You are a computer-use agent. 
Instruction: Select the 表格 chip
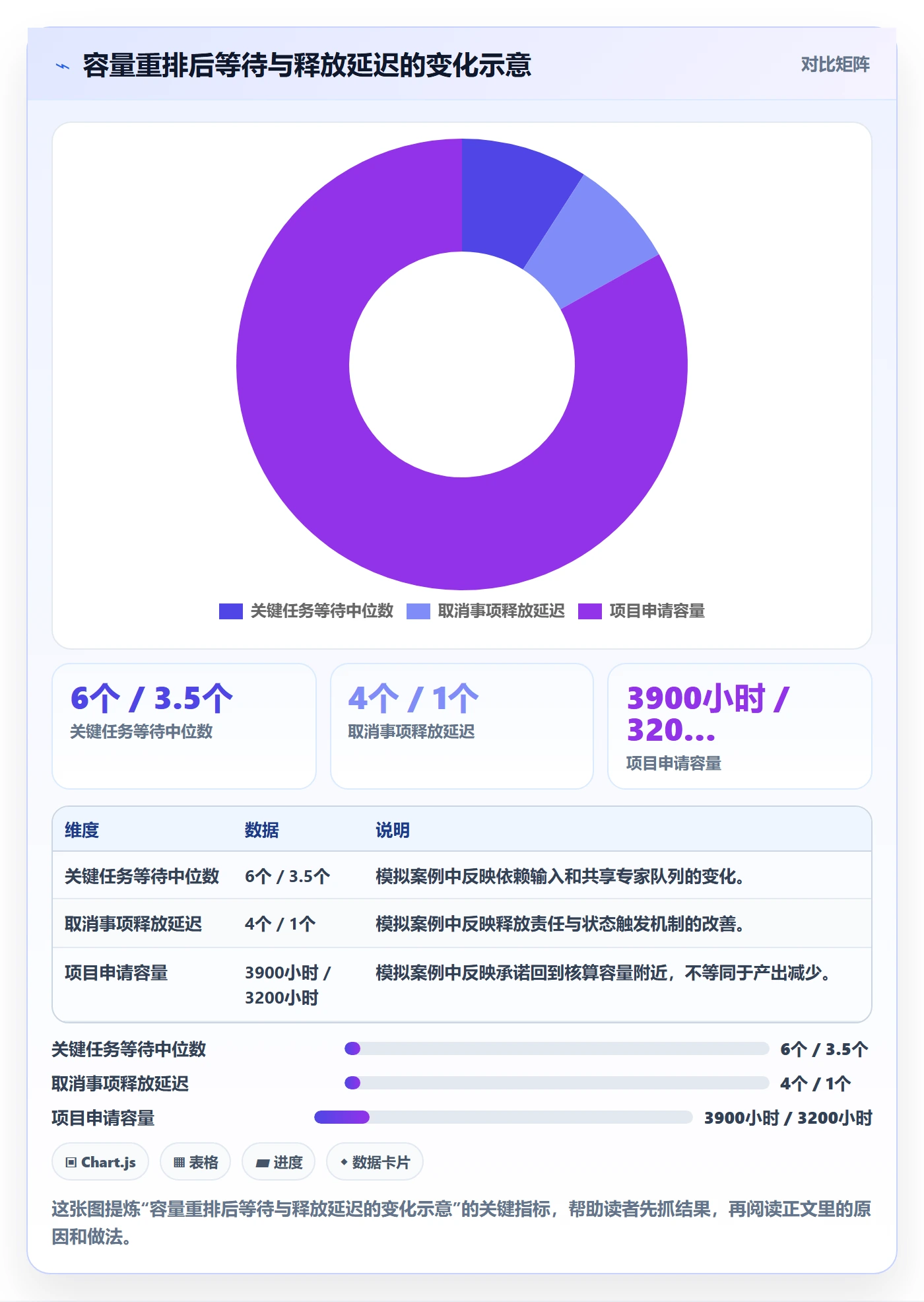[195, 1162]
